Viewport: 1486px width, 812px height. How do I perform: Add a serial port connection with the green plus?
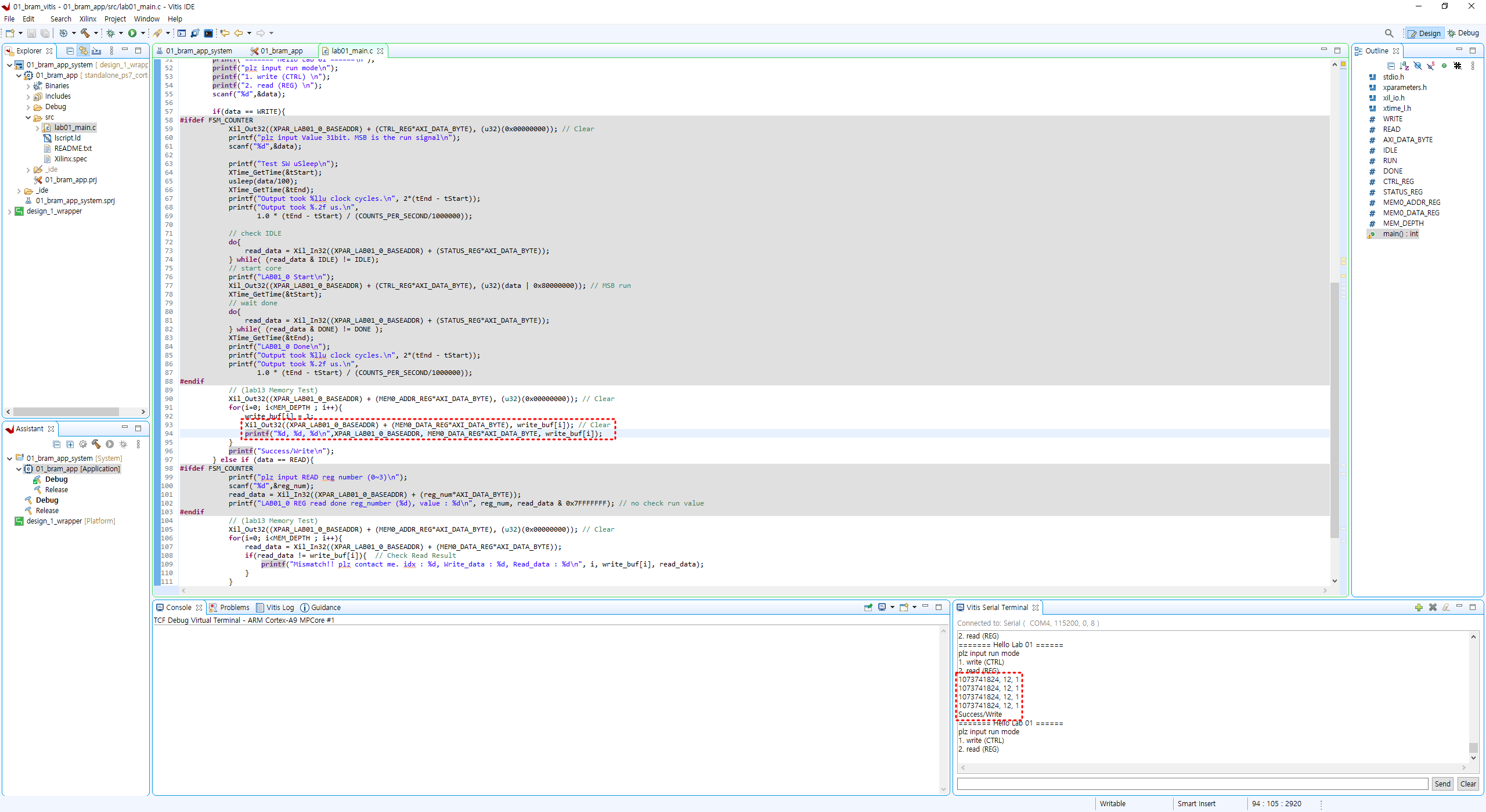(1418, 607)
